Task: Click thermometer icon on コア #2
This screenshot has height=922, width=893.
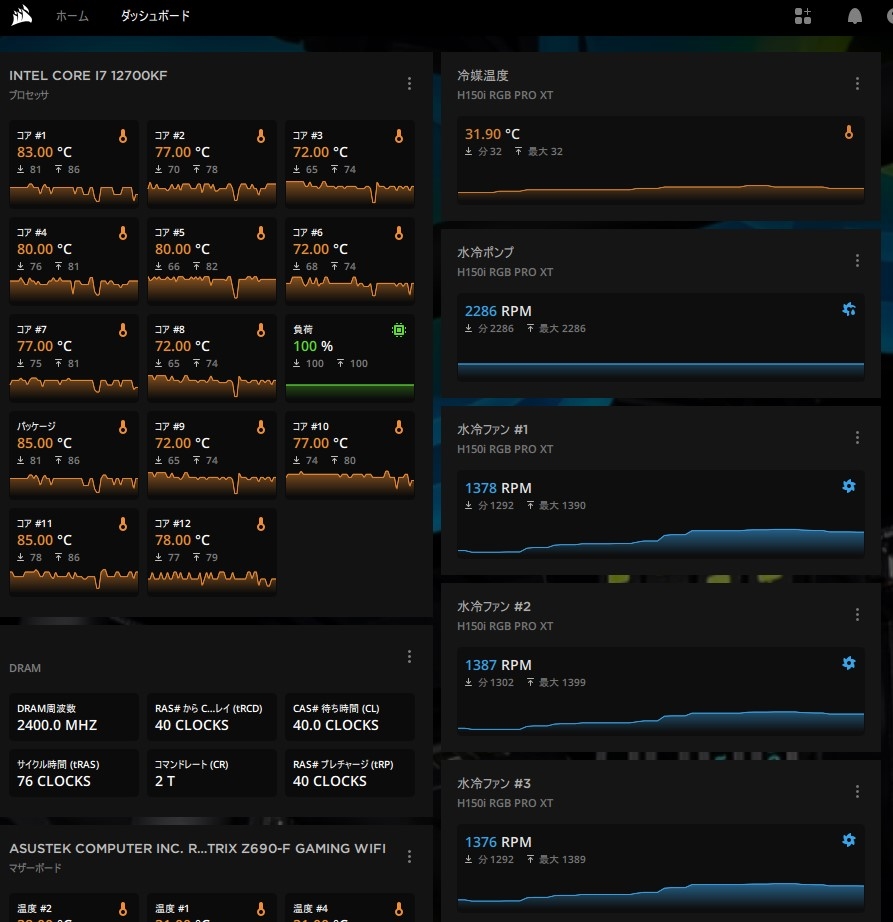Action: [261, 136]
